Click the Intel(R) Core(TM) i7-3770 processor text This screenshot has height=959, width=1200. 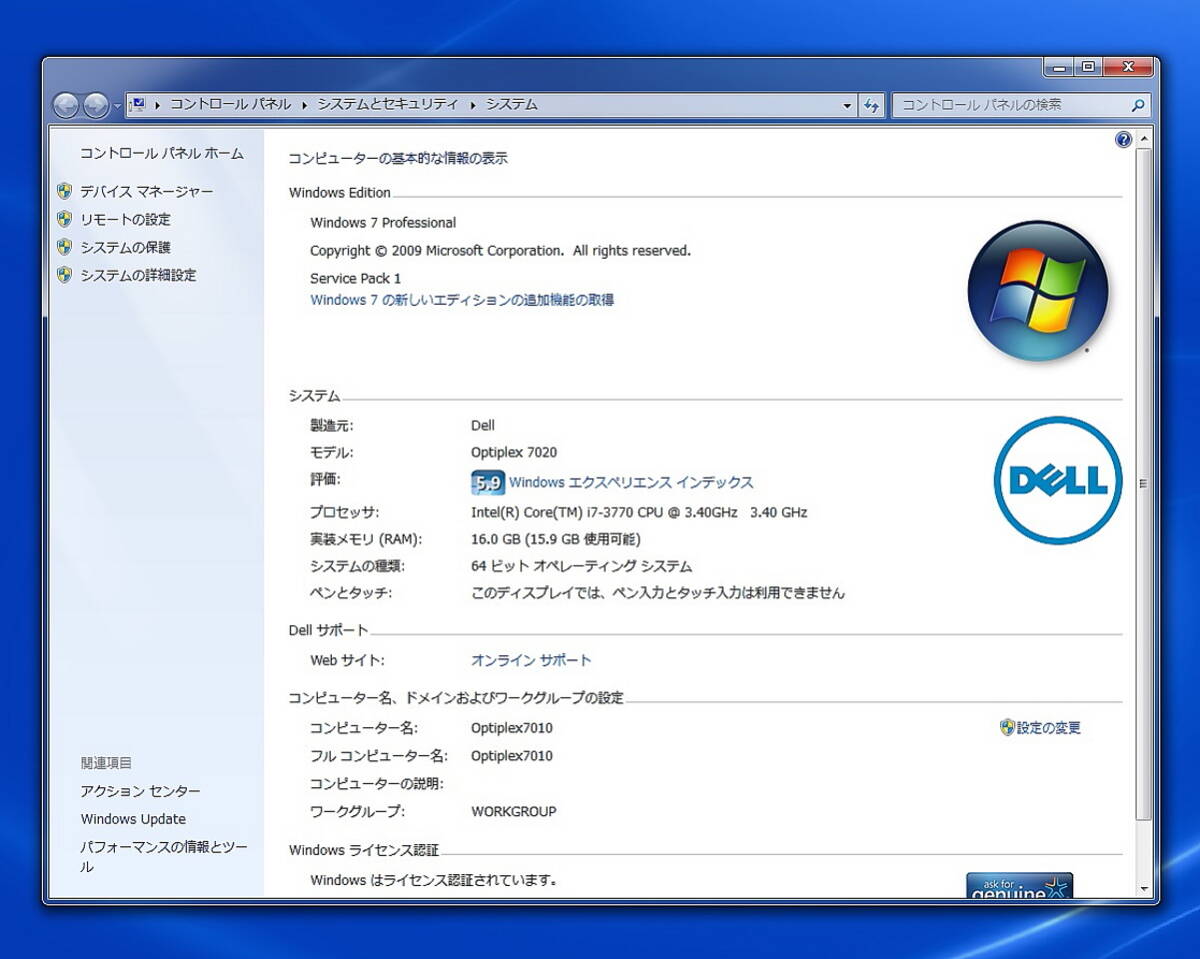pos(639,512)
